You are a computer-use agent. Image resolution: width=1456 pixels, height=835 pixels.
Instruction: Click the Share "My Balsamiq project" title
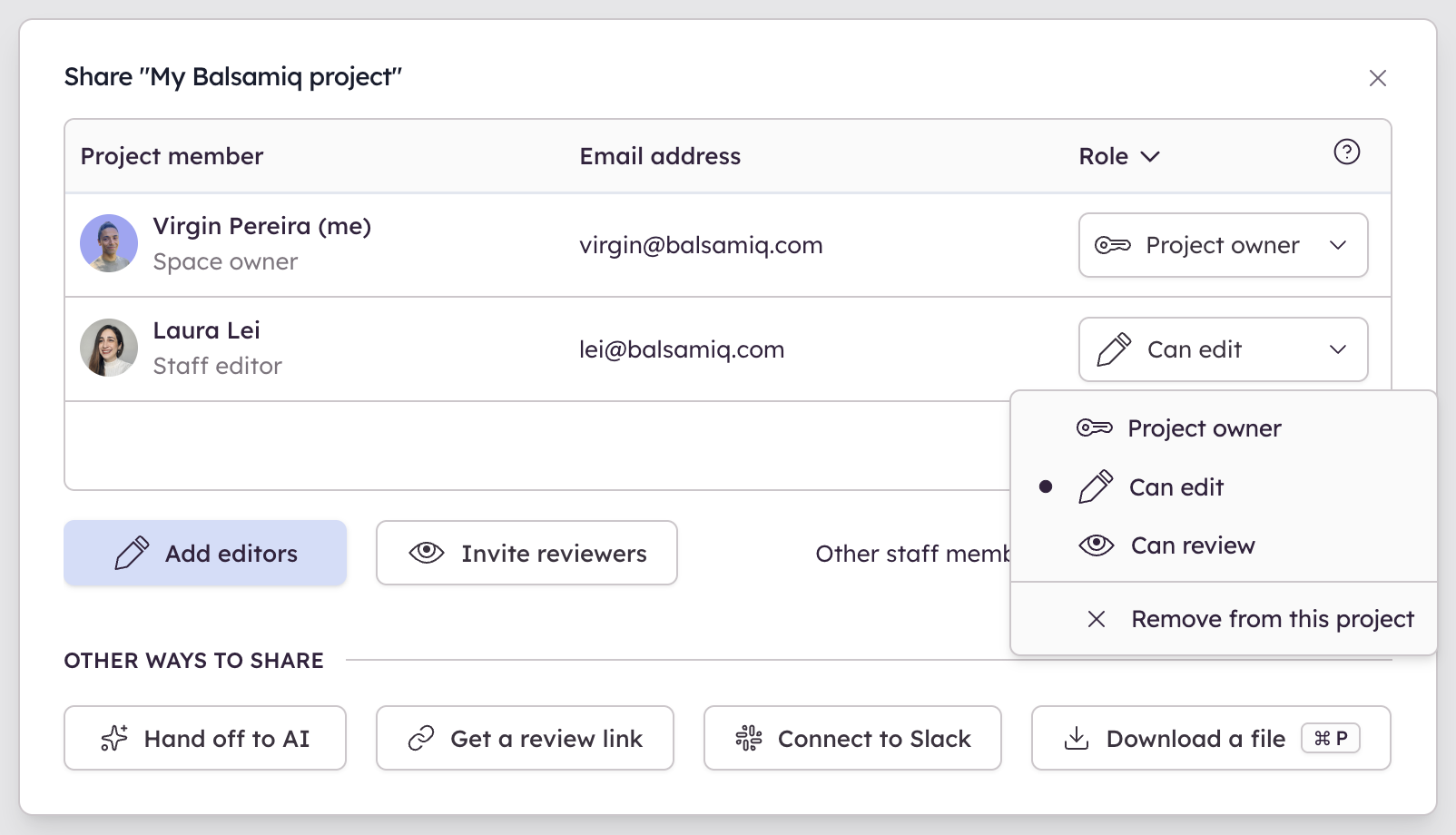(x=232, y=77)
